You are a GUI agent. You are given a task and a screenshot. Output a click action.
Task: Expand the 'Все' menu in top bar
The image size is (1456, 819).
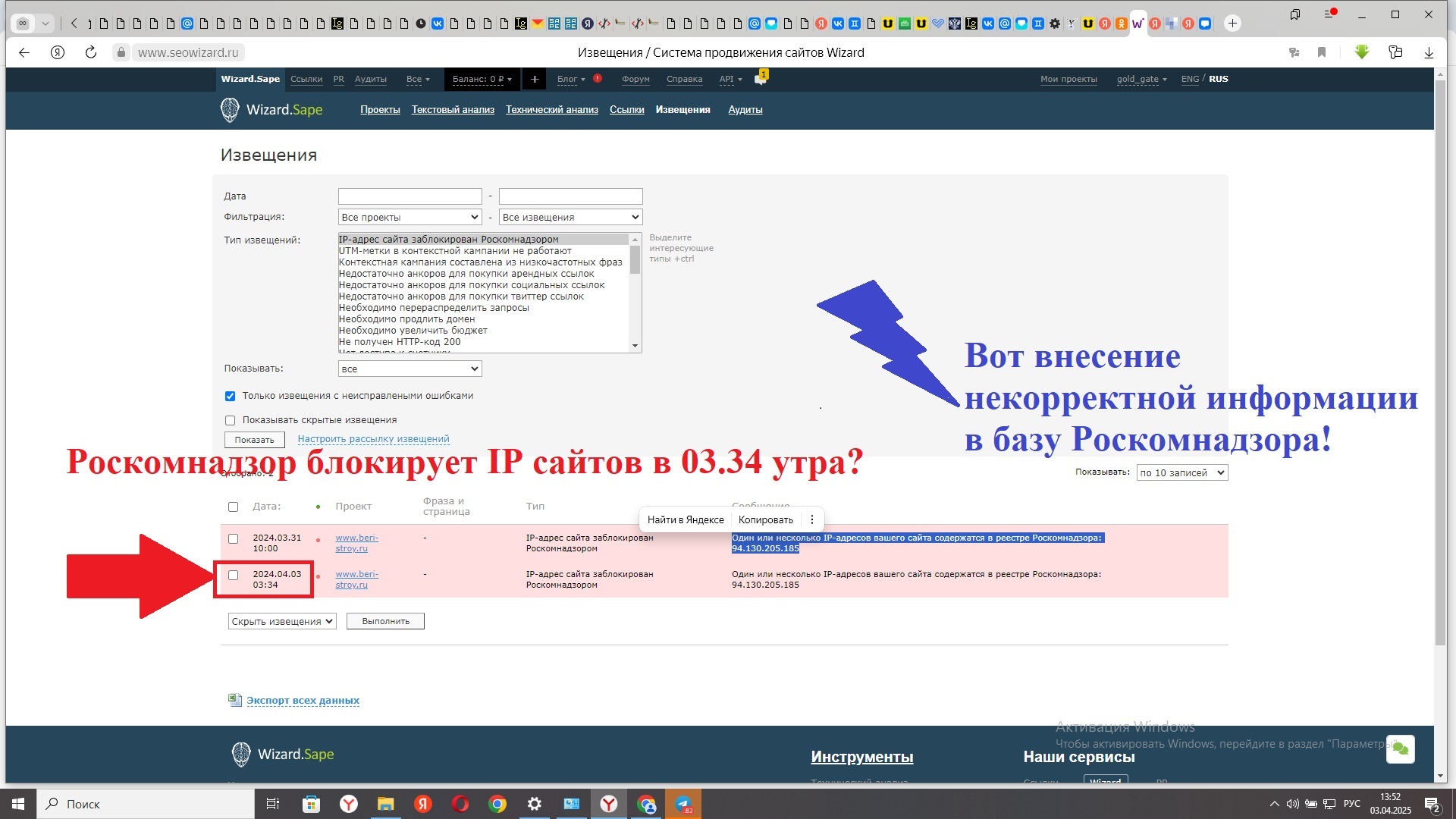point(418,79)
